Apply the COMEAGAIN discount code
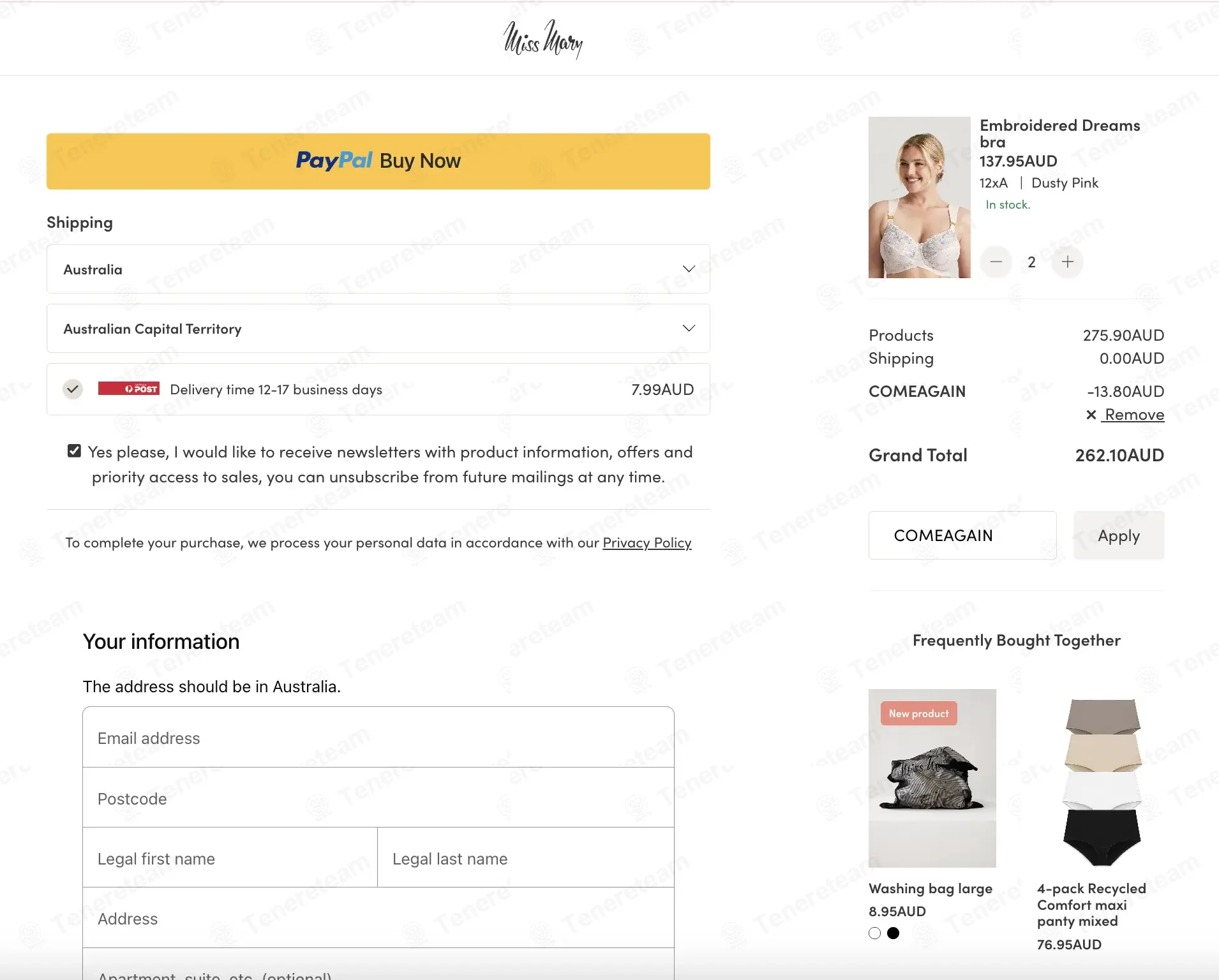This screenshot has width=1219, height=980. 1118,535
